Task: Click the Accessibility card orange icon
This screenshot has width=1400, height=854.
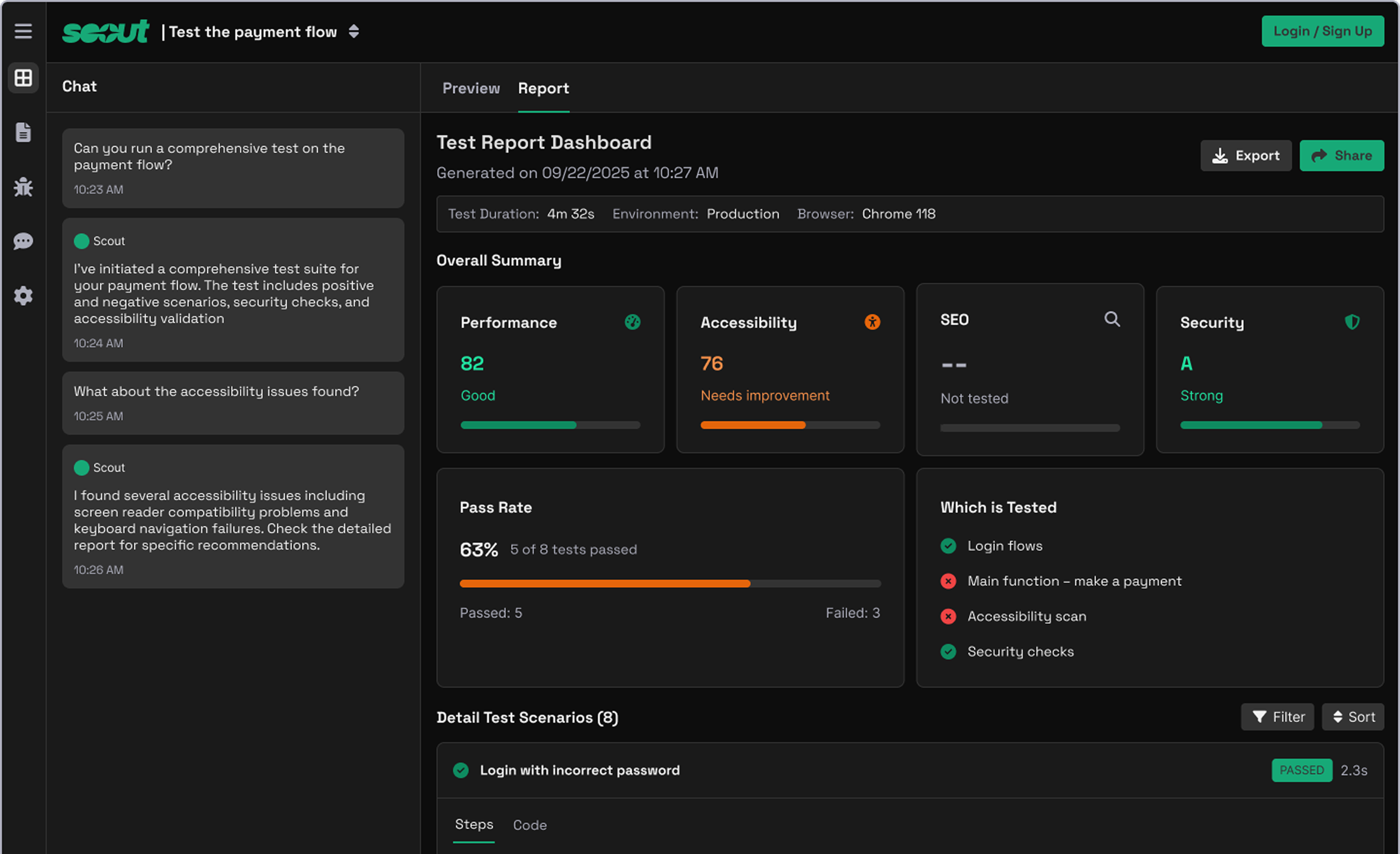Action: pos(872,322)
